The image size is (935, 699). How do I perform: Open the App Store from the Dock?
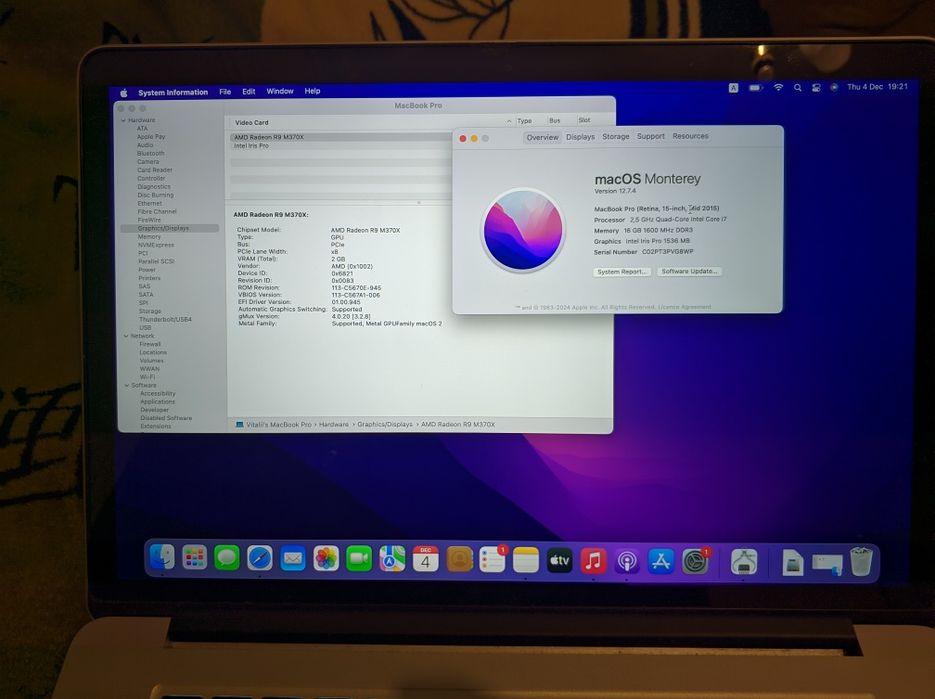(661, 562)
